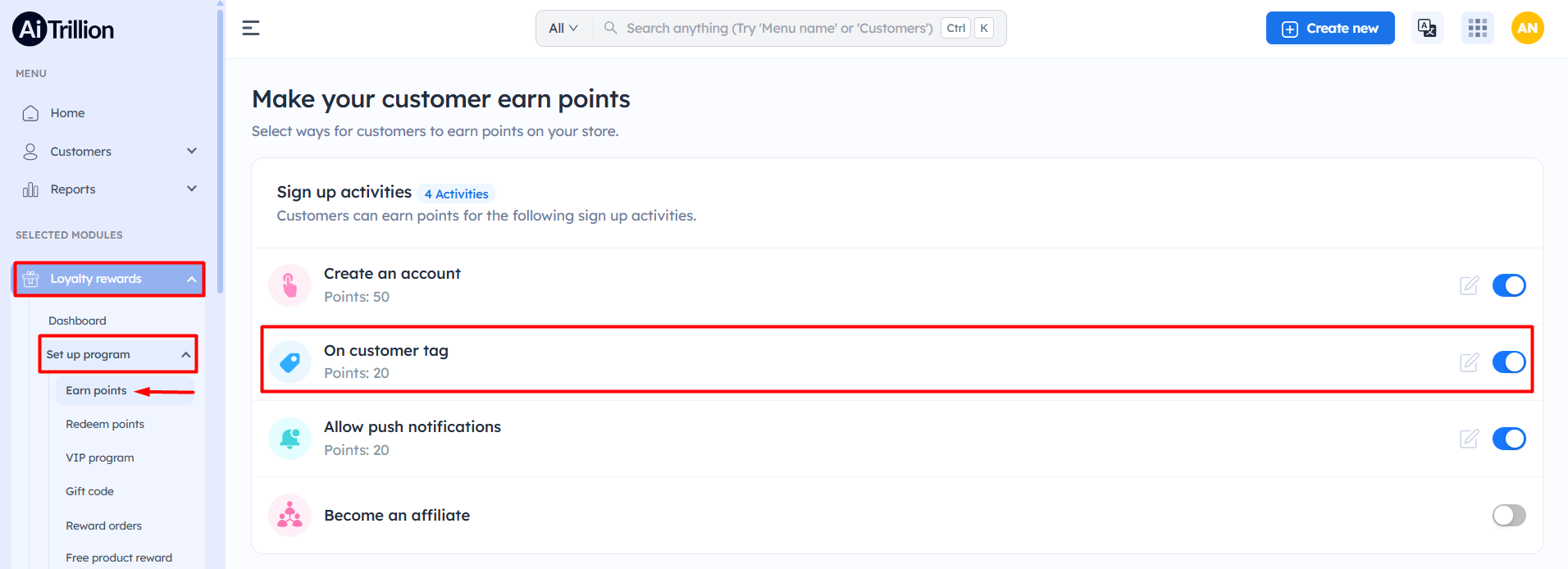Disable Create an account toggle
Viewport: 1568px width, 569px height.
pos(1509,285)
